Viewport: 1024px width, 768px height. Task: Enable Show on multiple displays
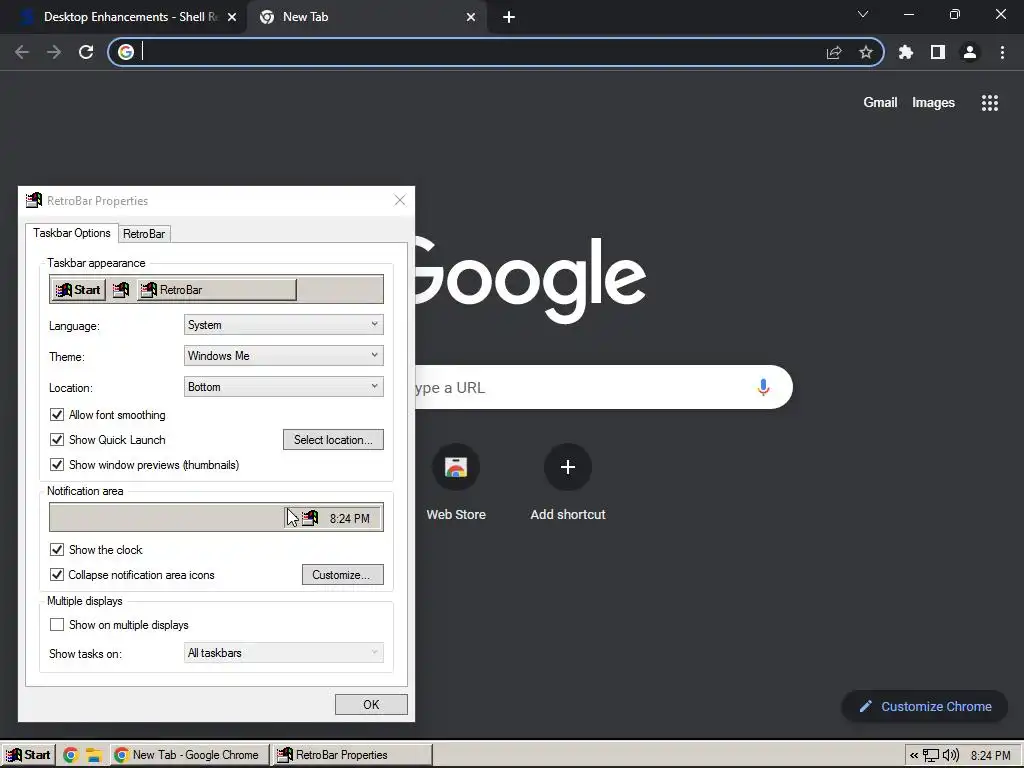57,624
